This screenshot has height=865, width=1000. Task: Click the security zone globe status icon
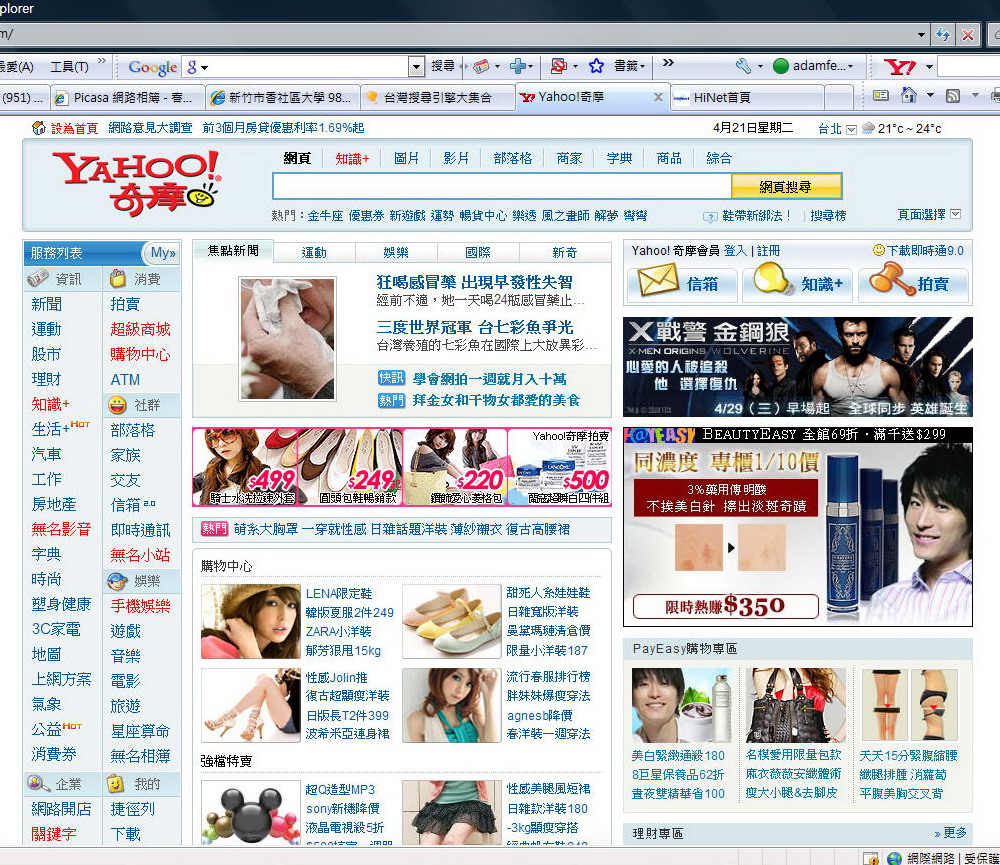[x=894, y=858]
